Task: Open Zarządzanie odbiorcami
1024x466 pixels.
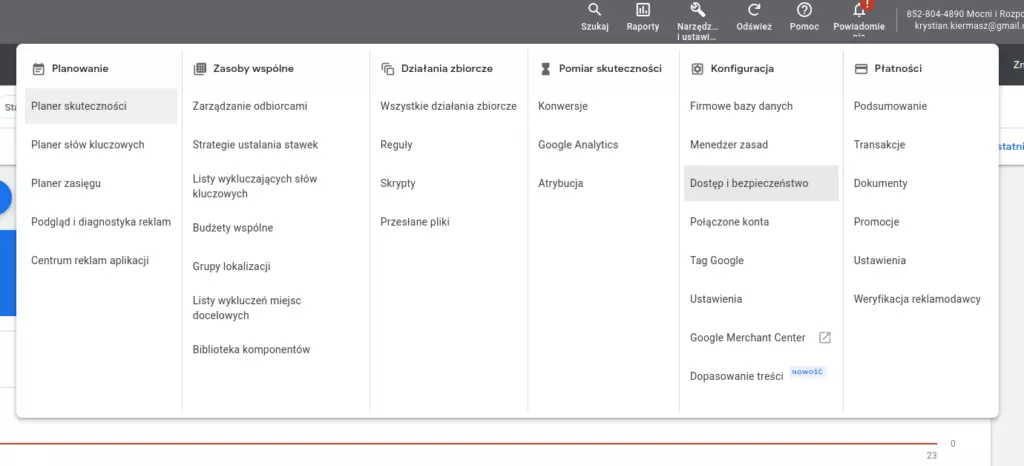Action: pos(250,106)
